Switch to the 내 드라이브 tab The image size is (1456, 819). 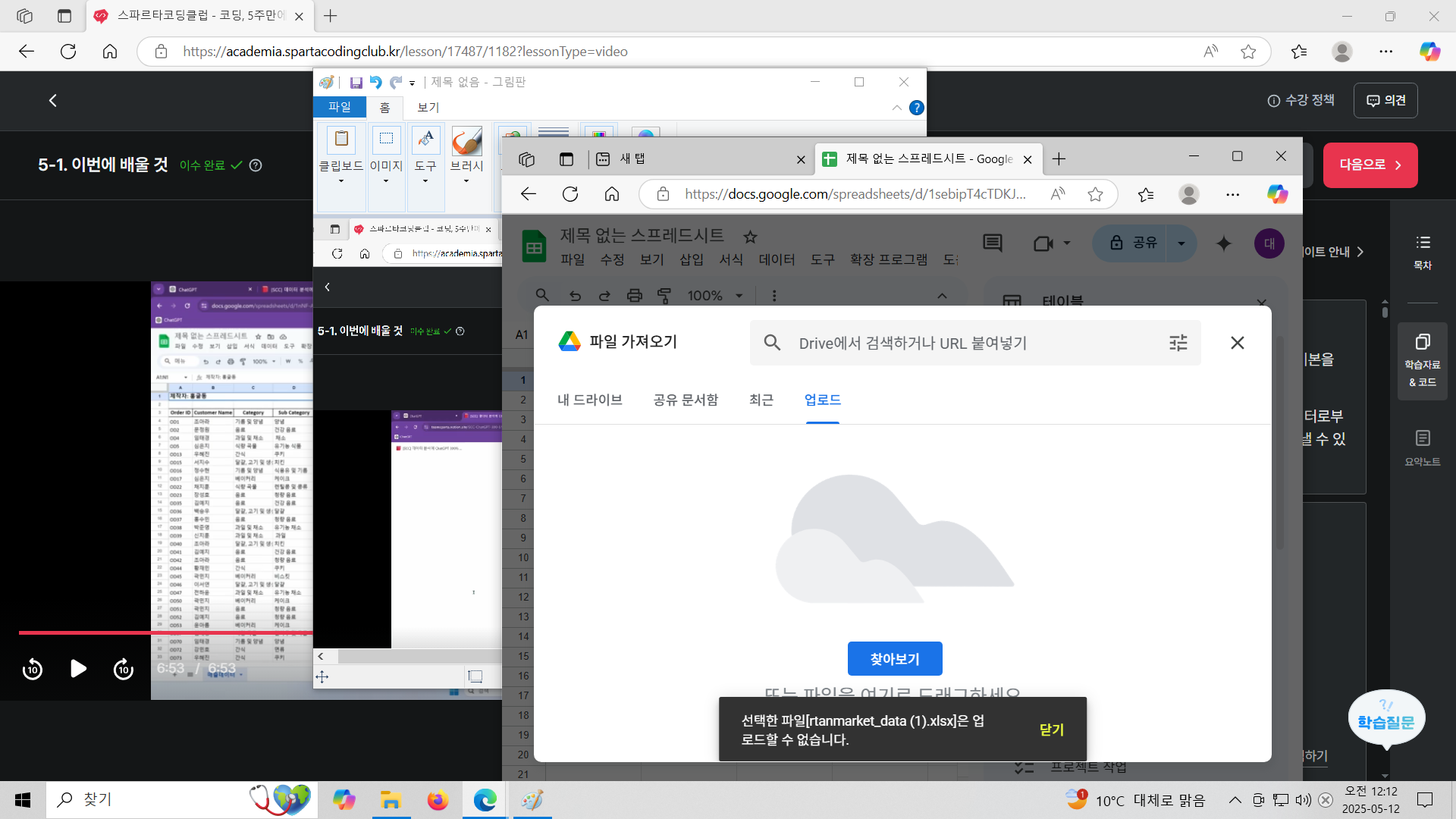tap(590, 400)
